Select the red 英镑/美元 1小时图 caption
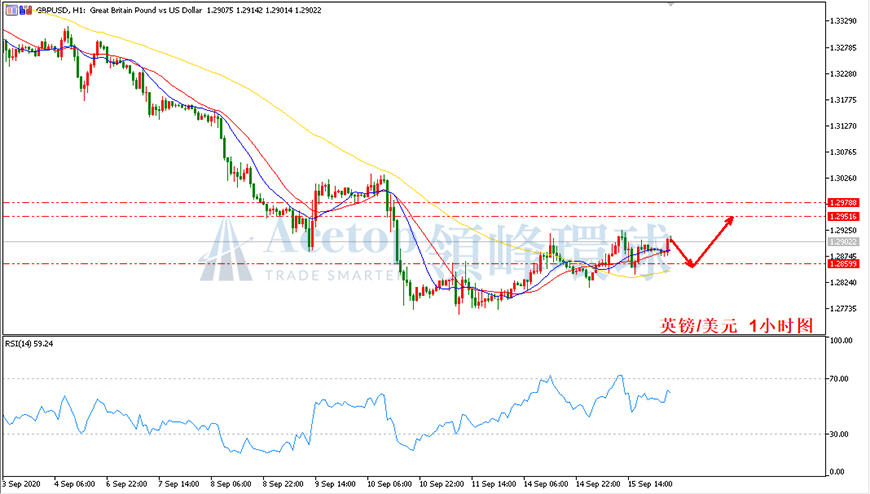This screenshot has width=870, height=494. 737,325
